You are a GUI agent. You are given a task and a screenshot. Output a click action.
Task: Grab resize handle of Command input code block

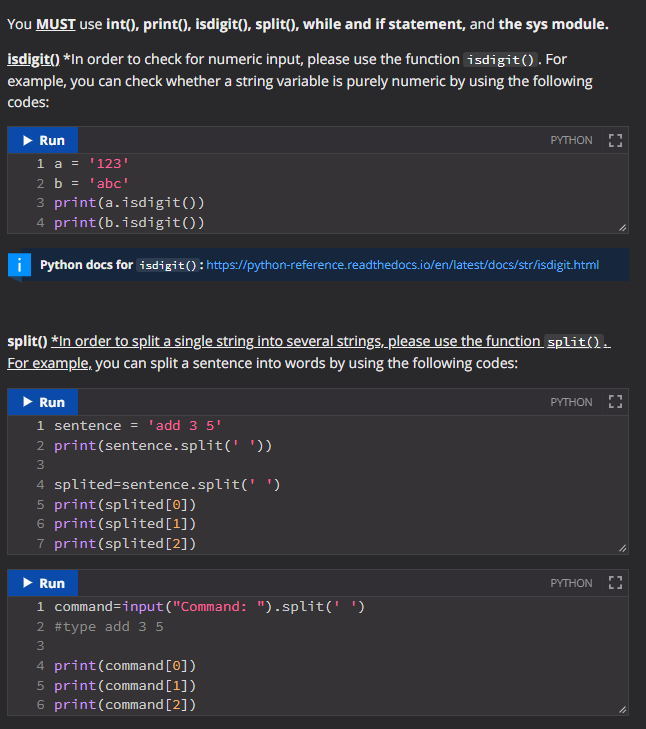622,709
